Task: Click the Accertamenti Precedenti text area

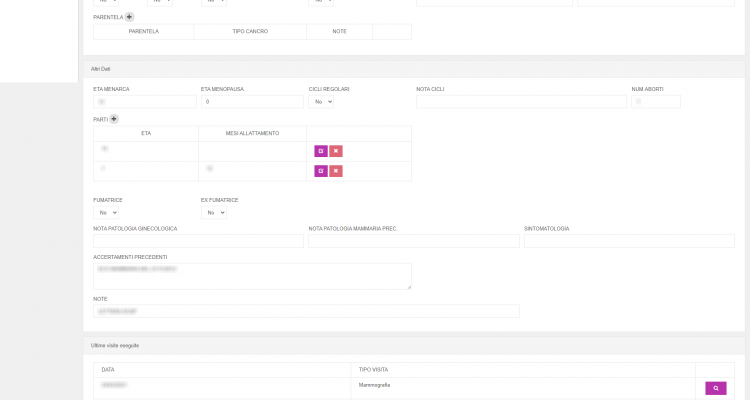Action: [252, 276]
